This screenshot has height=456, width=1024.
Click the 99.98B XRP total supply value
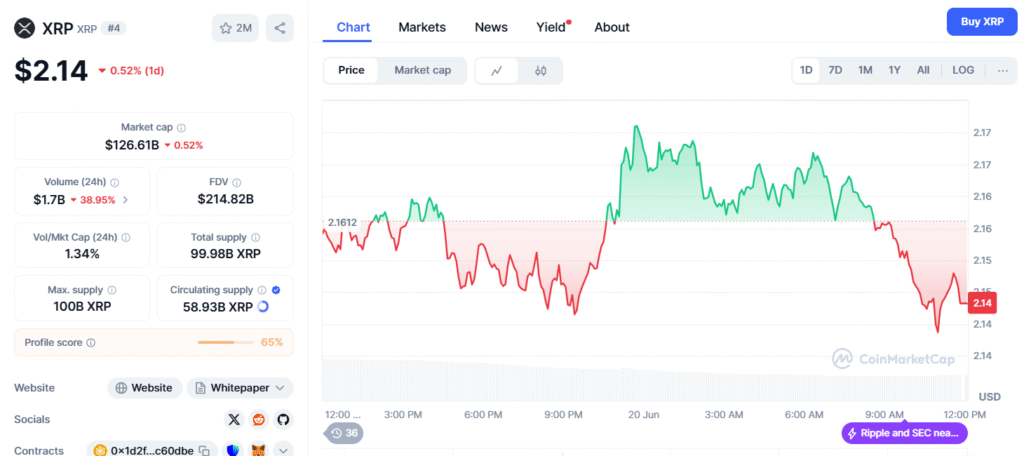coord(225,254)
